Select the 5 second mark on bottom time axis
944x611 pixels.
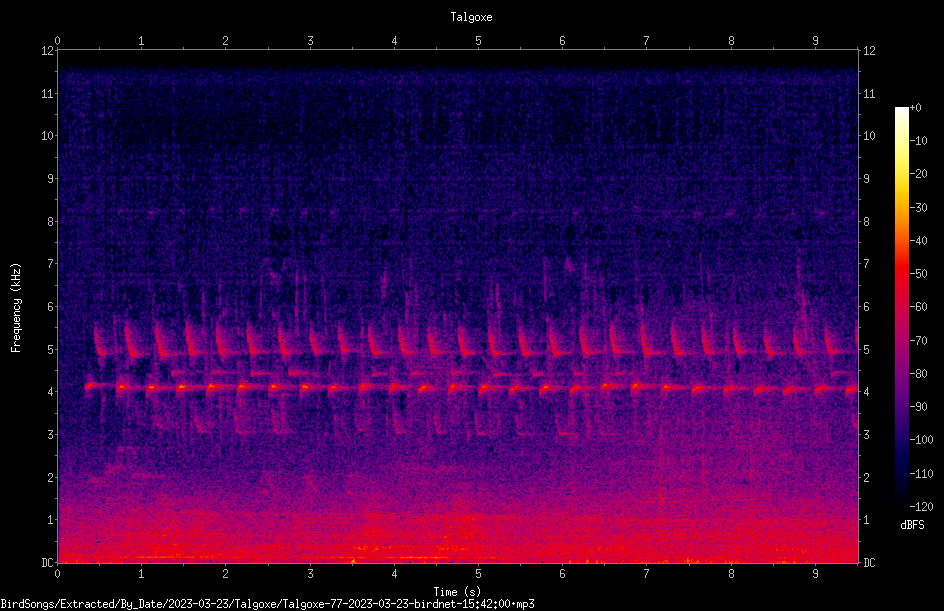pos(479,574)
